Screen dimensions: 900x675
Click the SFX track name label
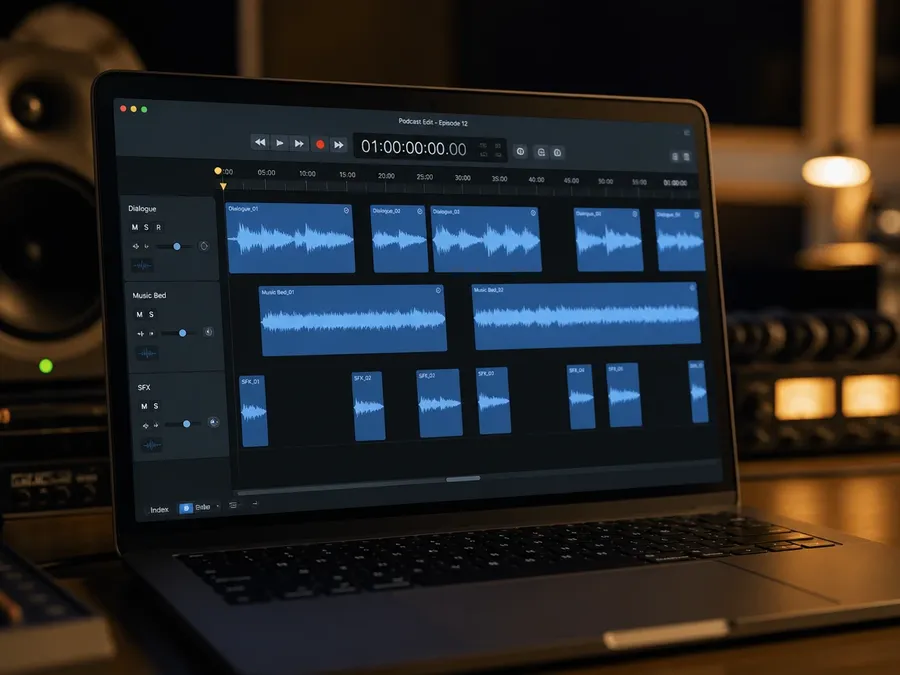143,387
